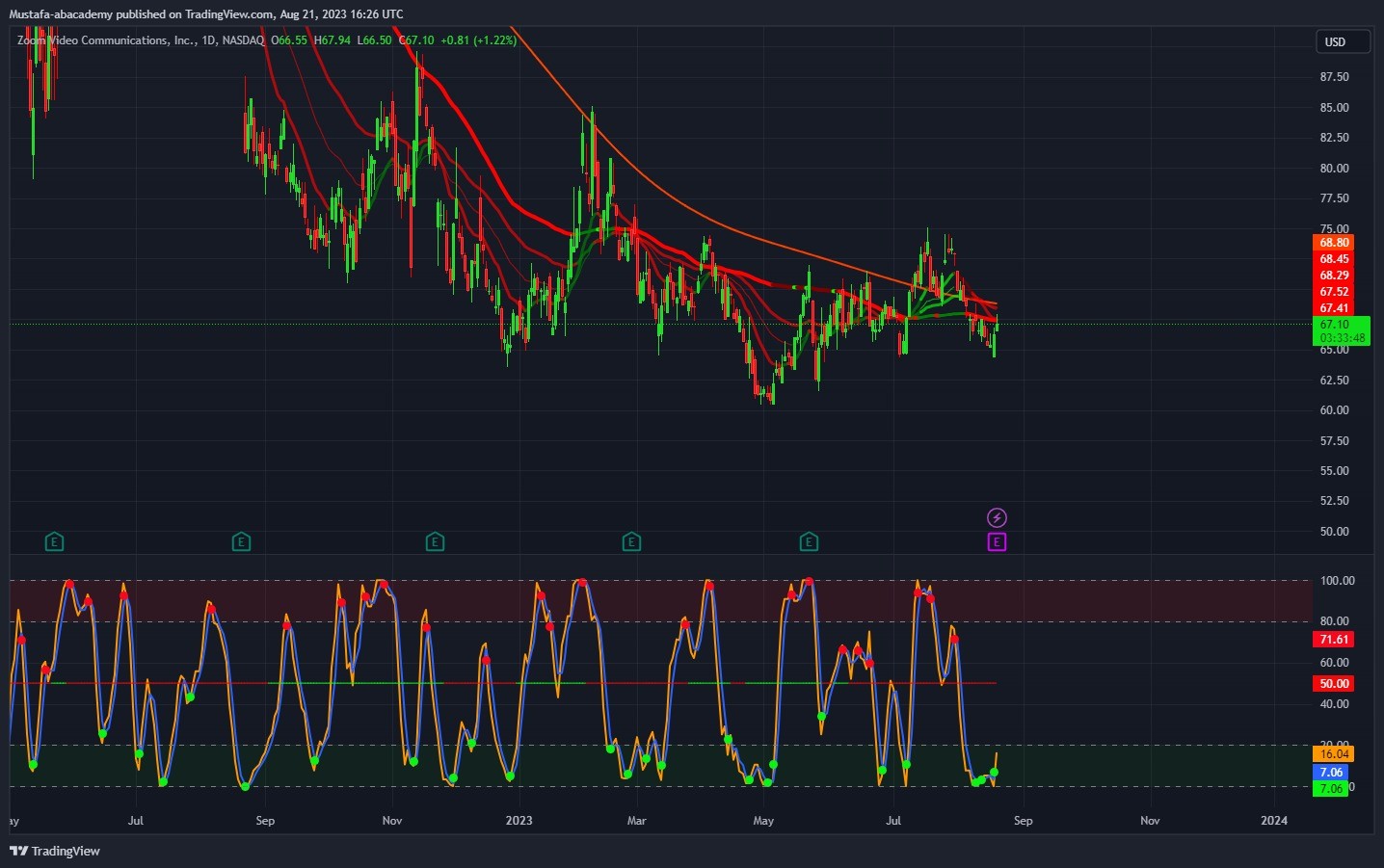Click the low value L66.50
Image resolution: width=1384 pixels, height=868 pixels.
point(374,40)
